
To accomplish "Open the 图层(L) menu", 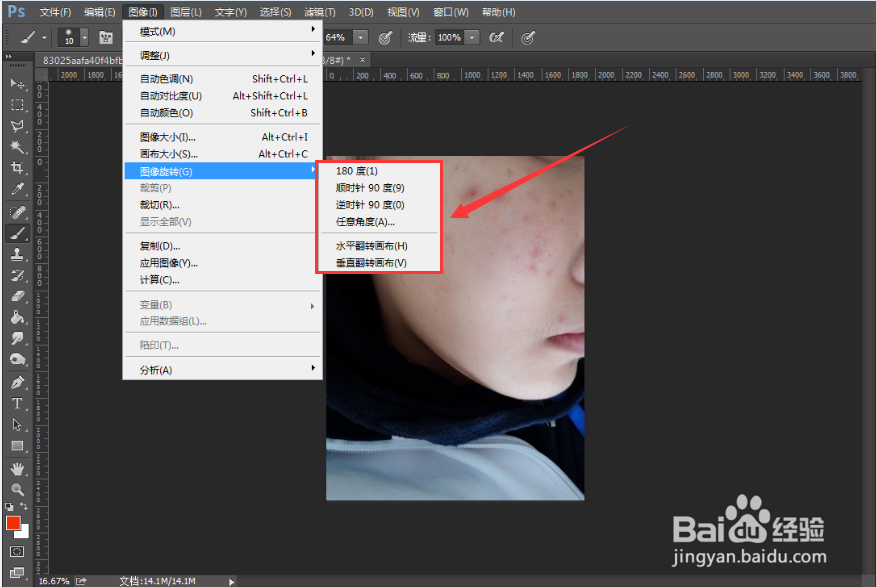I will (x=186, y=12).
